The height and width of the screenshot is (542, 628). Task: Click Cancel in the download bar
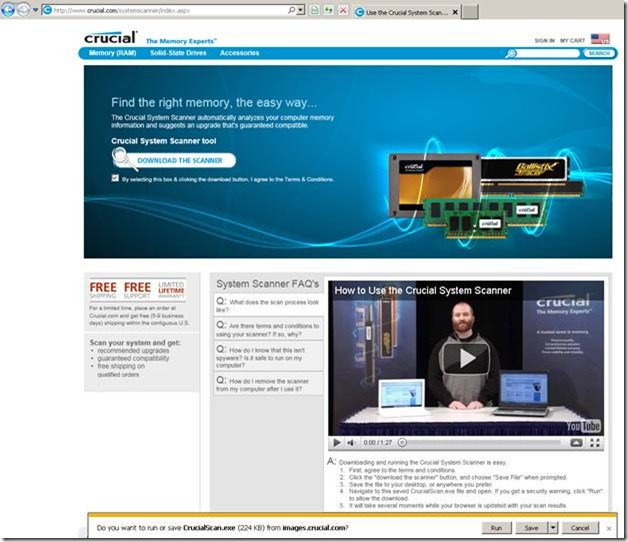580,528
